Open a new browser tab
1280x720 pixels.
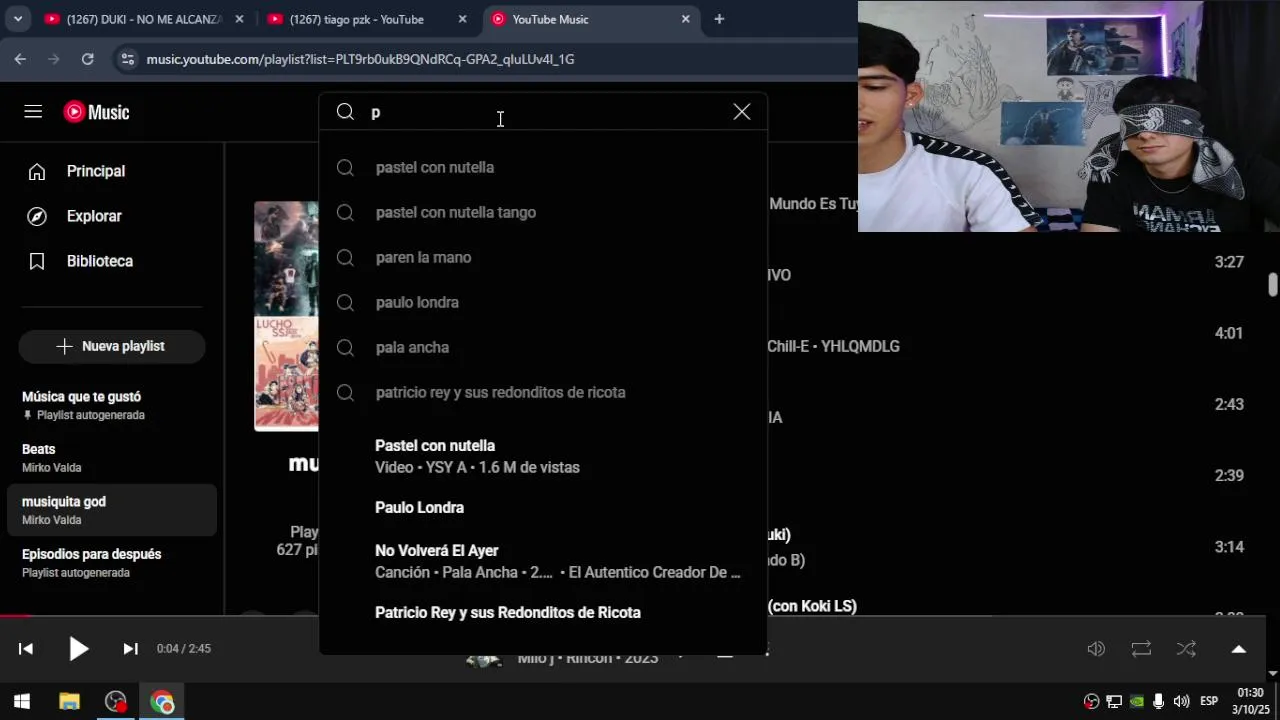pyautogui.click(x=719, y=19)
